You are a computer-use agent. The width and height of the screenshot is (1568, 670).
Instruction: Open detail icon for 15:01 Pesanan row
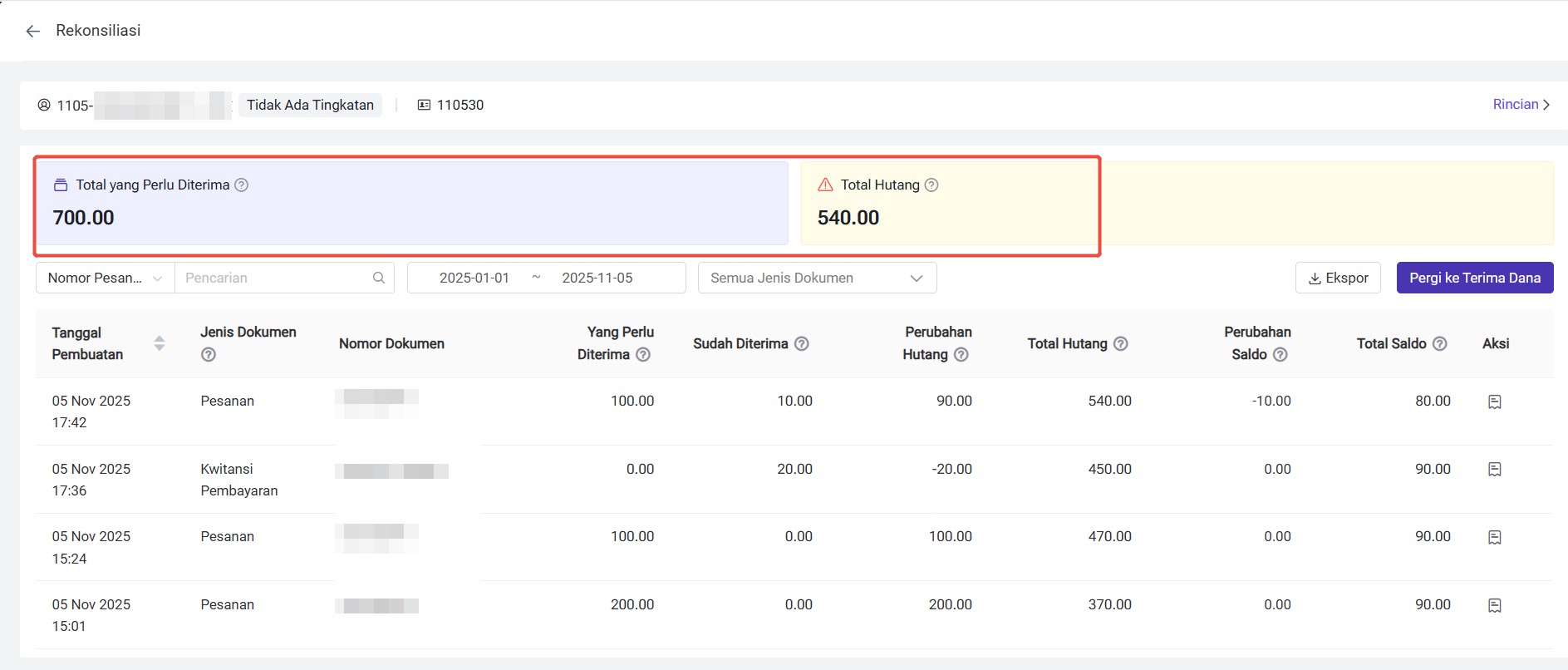coord(1494,606)
